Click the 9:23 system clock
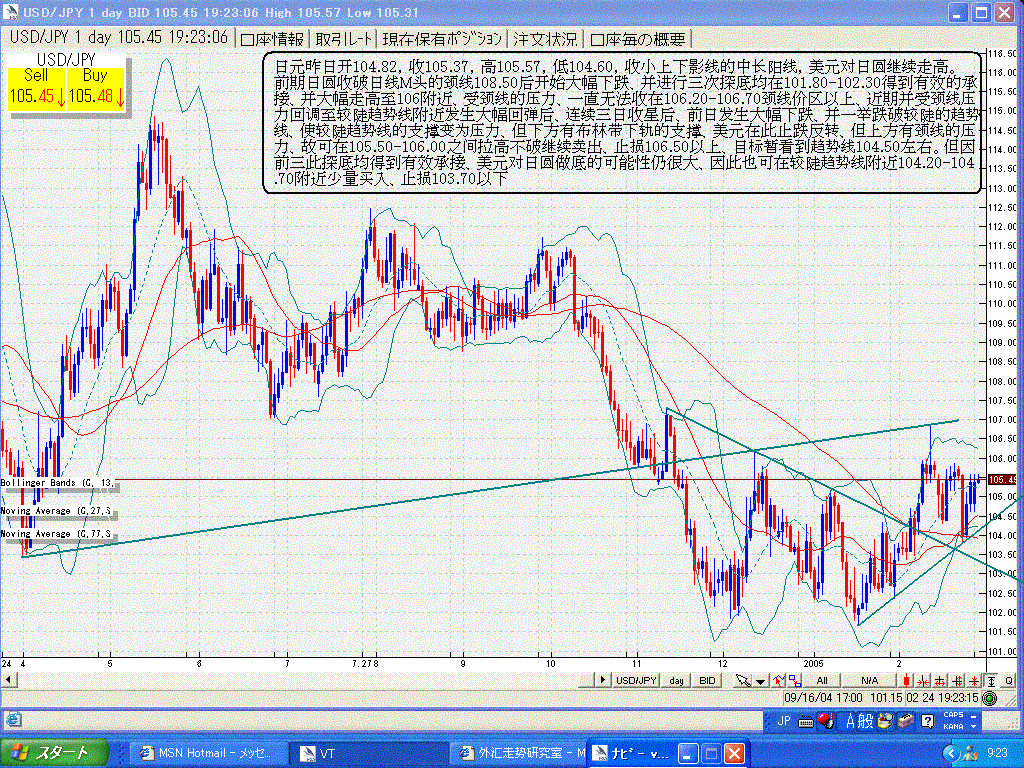 tap(997, 754)
